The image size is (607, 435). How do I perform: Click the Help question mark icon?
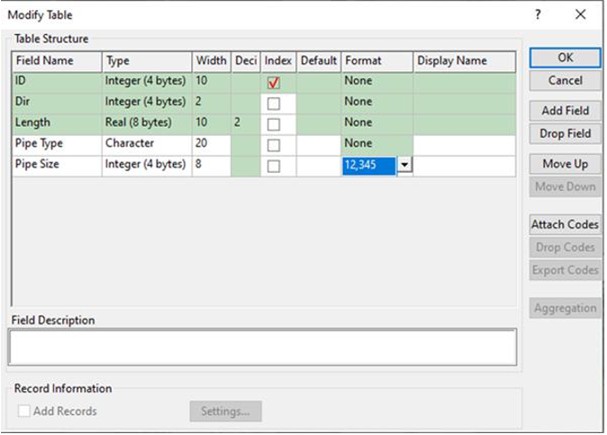[x=538, y=15]
